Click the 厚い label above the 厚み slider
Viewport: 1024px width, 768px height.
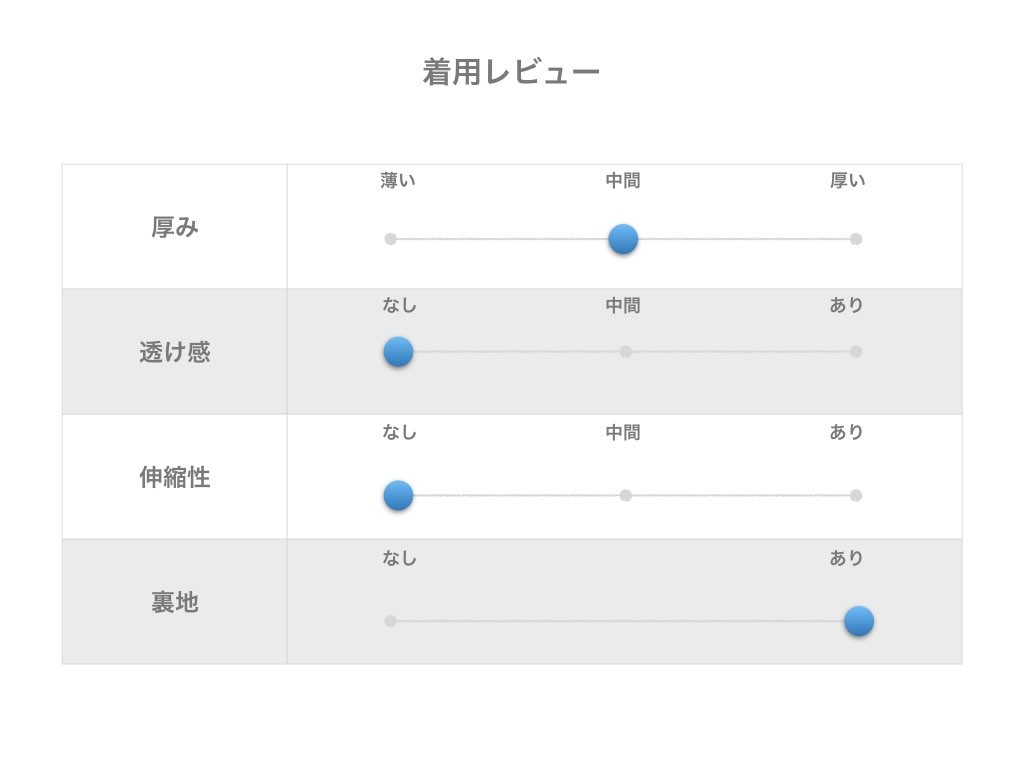[847, 181]
